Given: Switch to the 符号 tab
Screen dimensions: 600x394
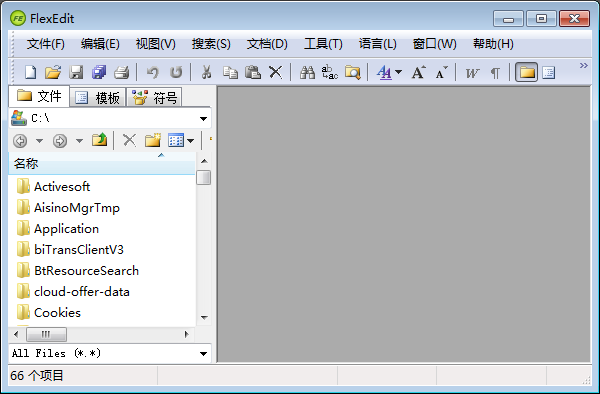Looking at the screenshot, I should (x=154, y=98).
